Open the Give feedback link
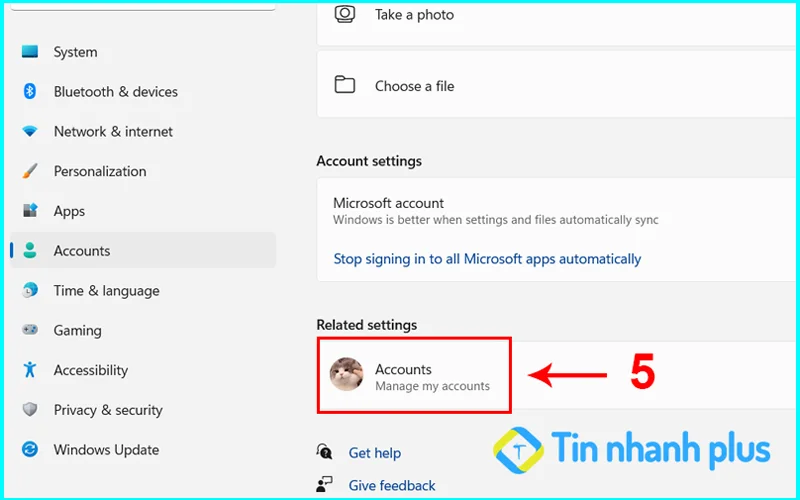This screenshot has height=500, width=800. [x=392, y=485]
